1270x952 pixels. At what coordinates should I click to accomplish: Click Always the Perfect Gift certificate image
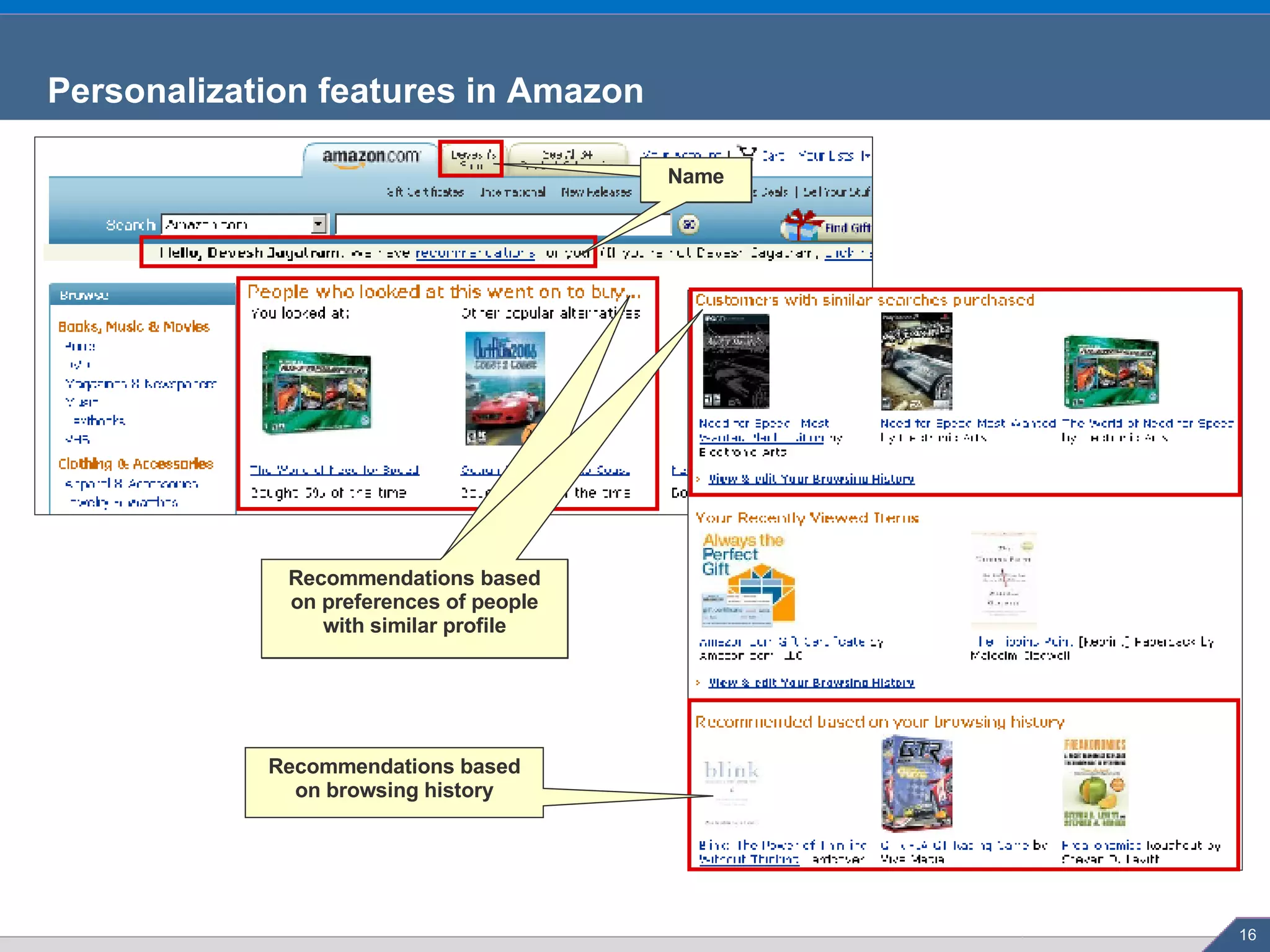pos(748,579)
